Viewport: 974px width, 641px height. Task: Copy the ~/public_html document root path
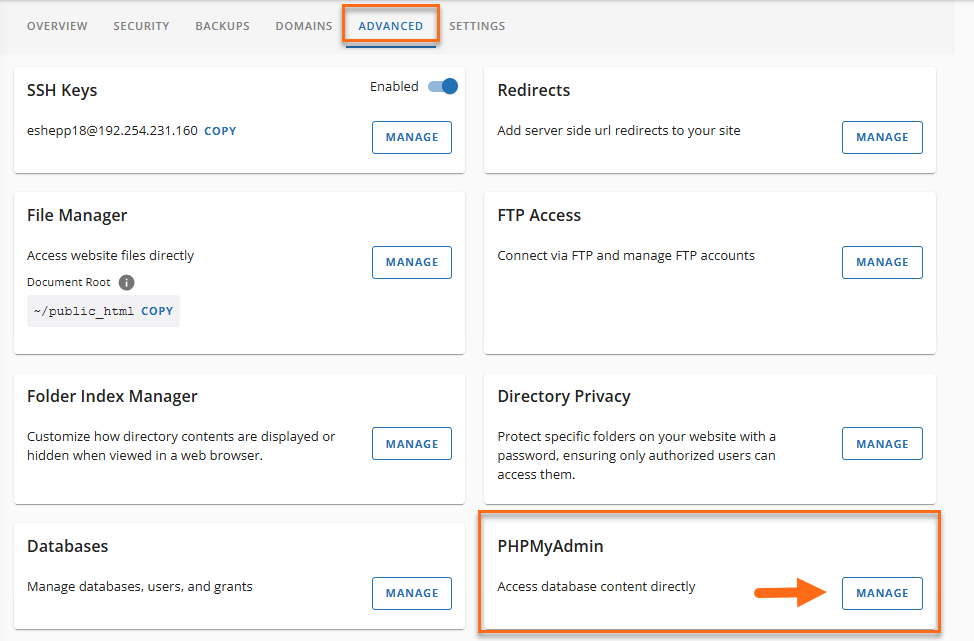157,311
